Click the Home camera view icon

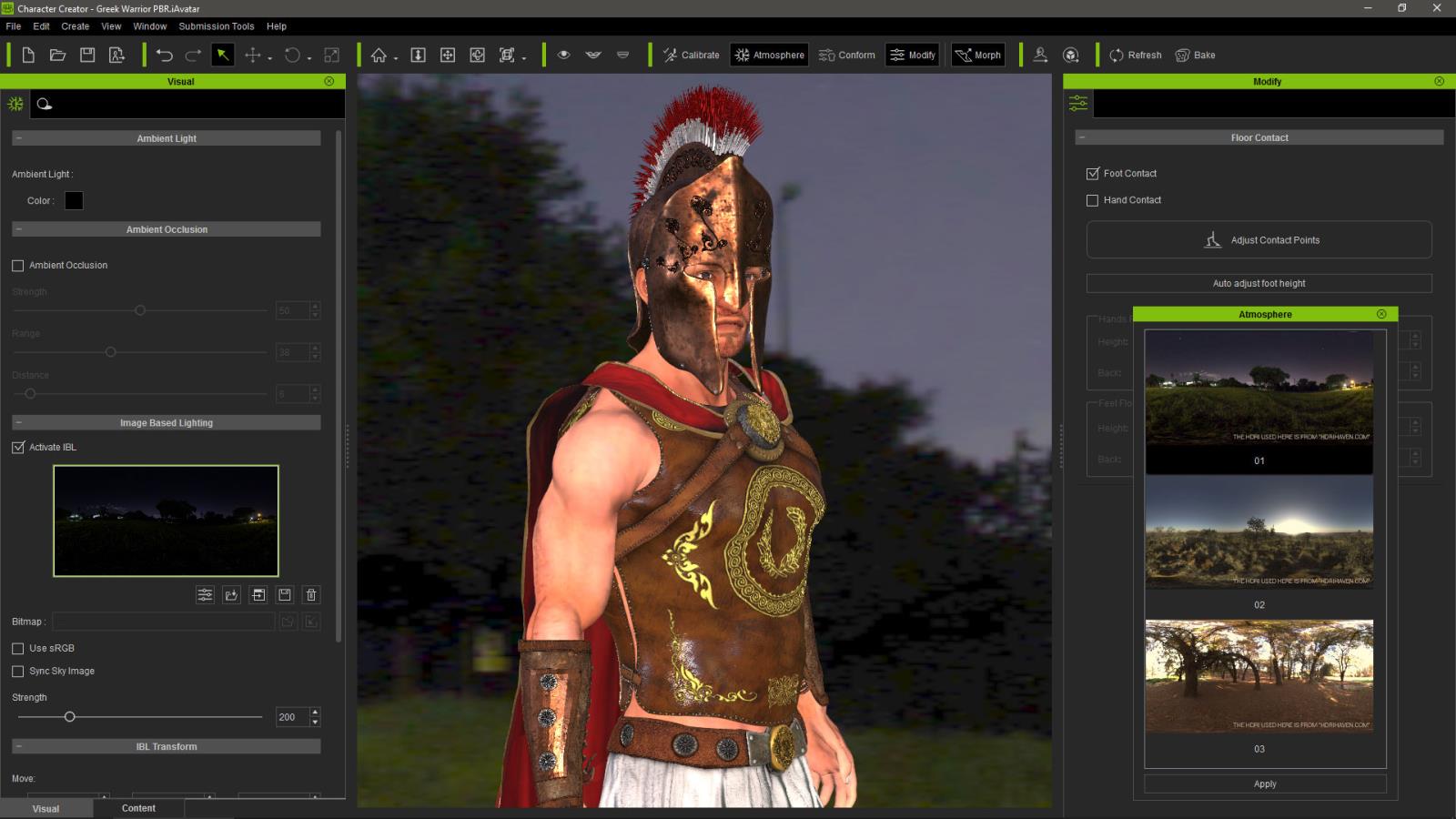[379, 55]
